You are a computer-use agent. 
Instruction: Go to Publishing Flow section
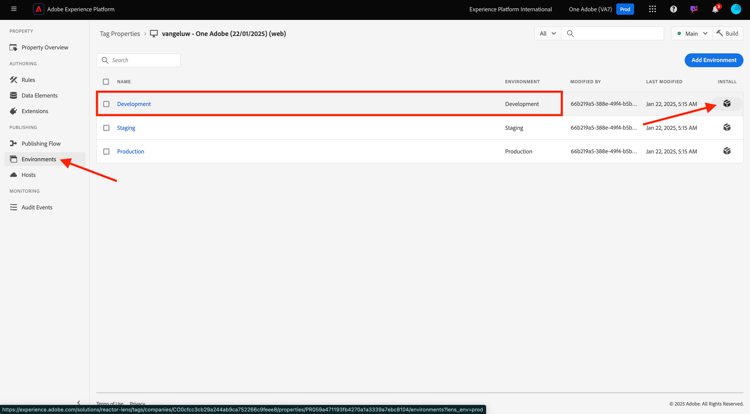(x=41, y=143)
